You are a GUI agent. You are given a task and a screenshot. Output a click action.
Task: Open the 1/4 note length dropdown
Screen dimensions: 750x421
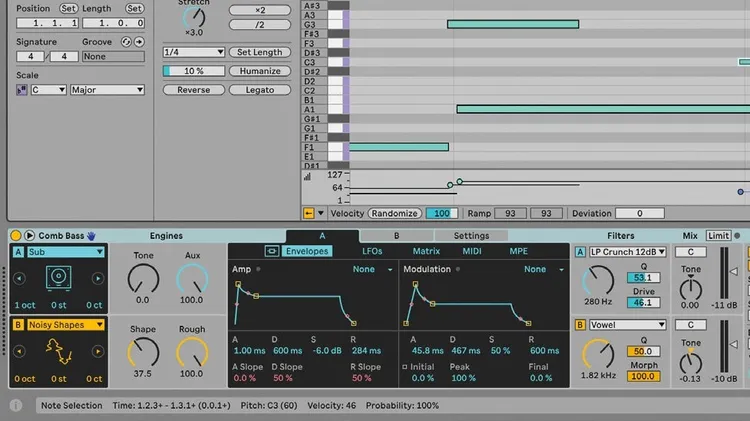194,52
